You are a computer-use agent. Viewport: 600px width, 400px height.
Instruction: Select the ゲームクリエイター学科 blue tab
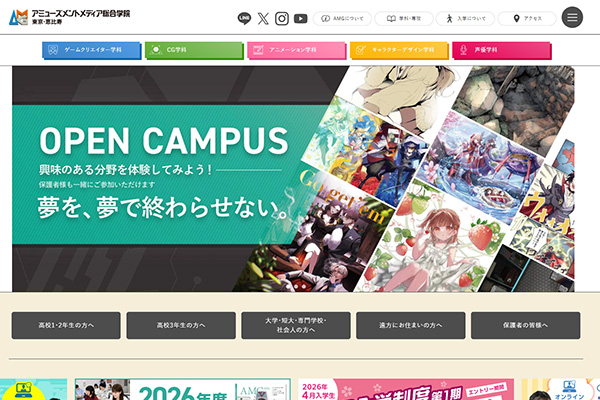(x=91, y=51)
